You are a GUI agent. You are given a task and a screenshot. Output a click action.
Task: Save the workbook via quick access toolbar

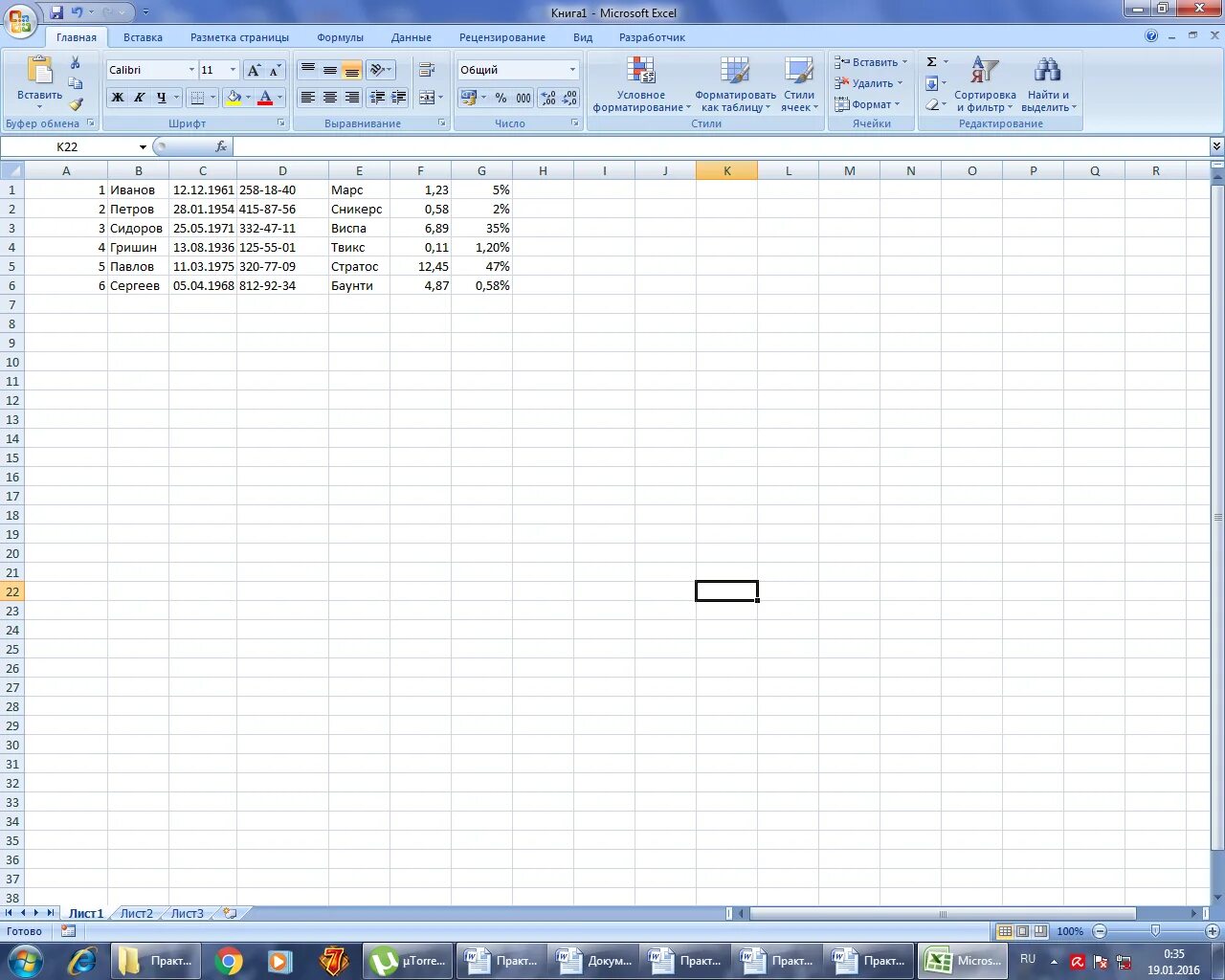coord(56,12)
